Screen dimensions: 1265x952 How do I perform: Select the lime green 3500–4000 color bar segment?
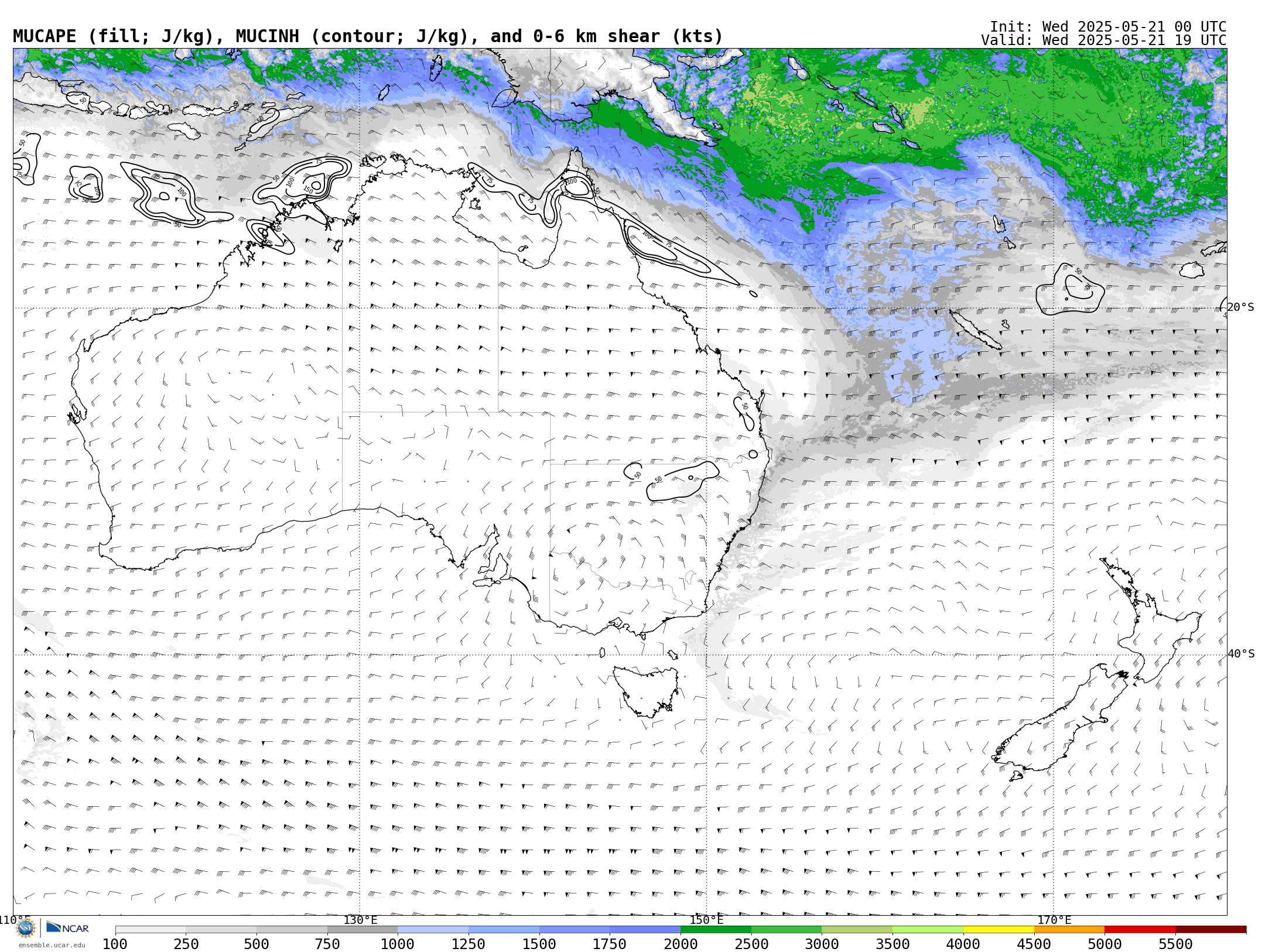coord(928,929)
